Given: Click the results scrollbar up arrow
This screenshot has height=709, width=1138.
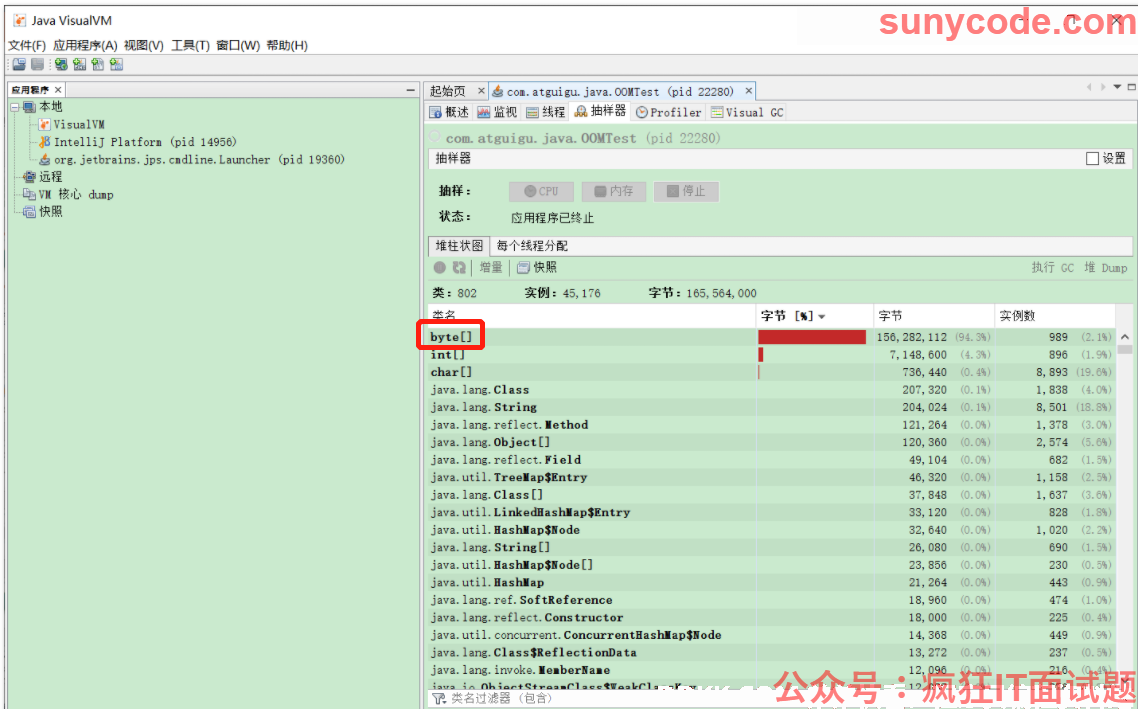Looking at the screenshot, I should (1125, 337).
